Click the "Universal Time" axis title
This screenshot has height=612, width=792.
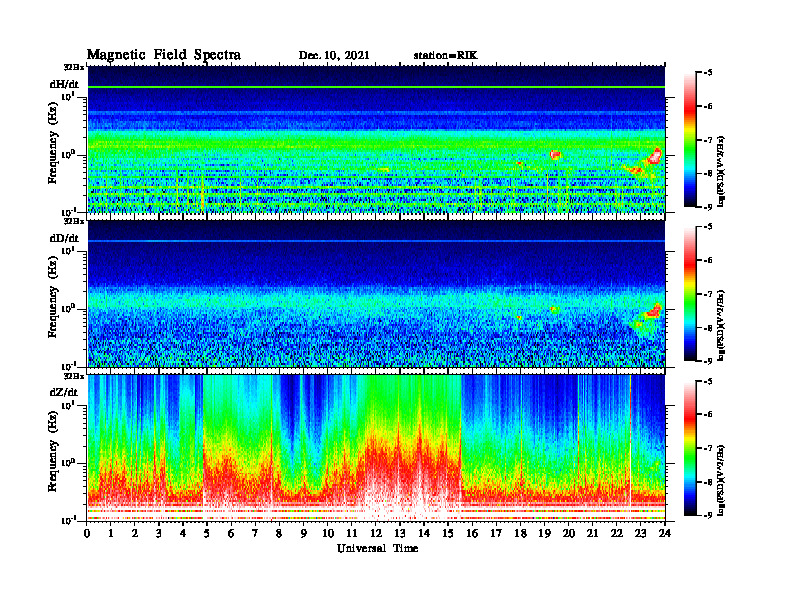pos(378,548)
